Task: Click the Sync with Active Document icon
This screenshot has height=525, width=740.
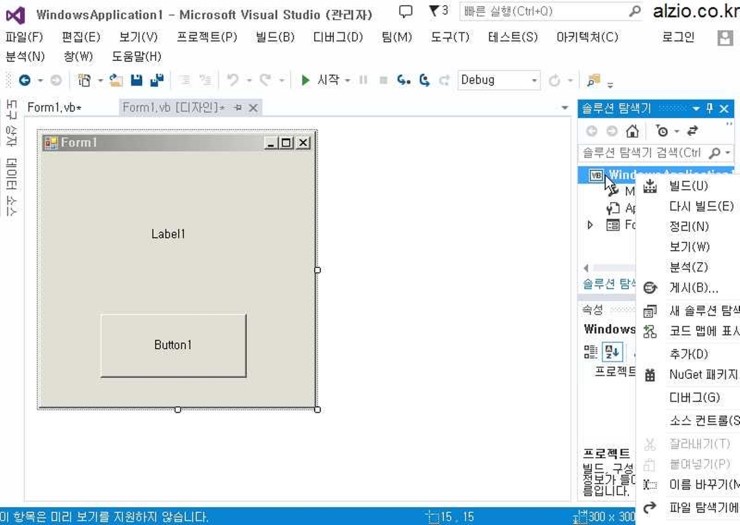Action: click(x=692, y=131)
